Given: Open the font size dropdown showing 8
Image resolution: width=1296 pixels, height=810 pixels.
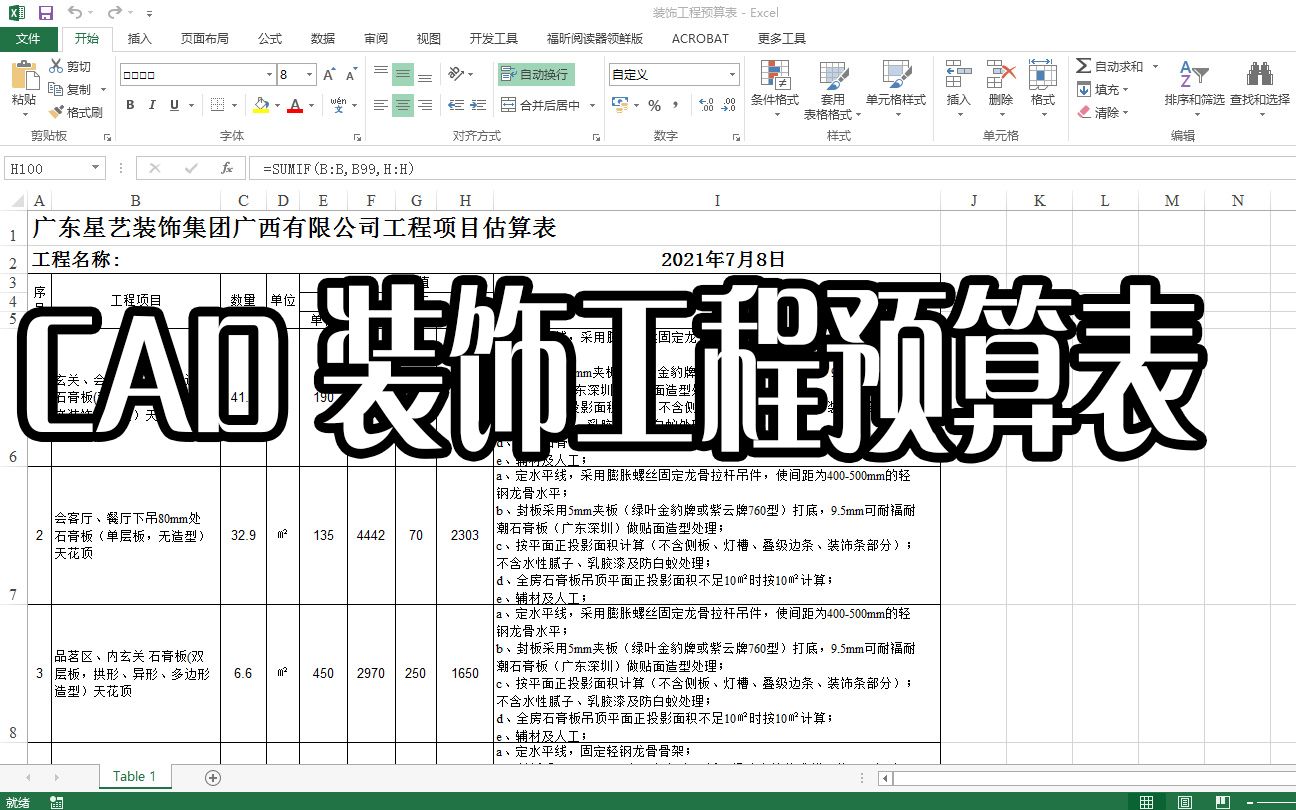Looking at the screenshot, I should pos(310,75).
